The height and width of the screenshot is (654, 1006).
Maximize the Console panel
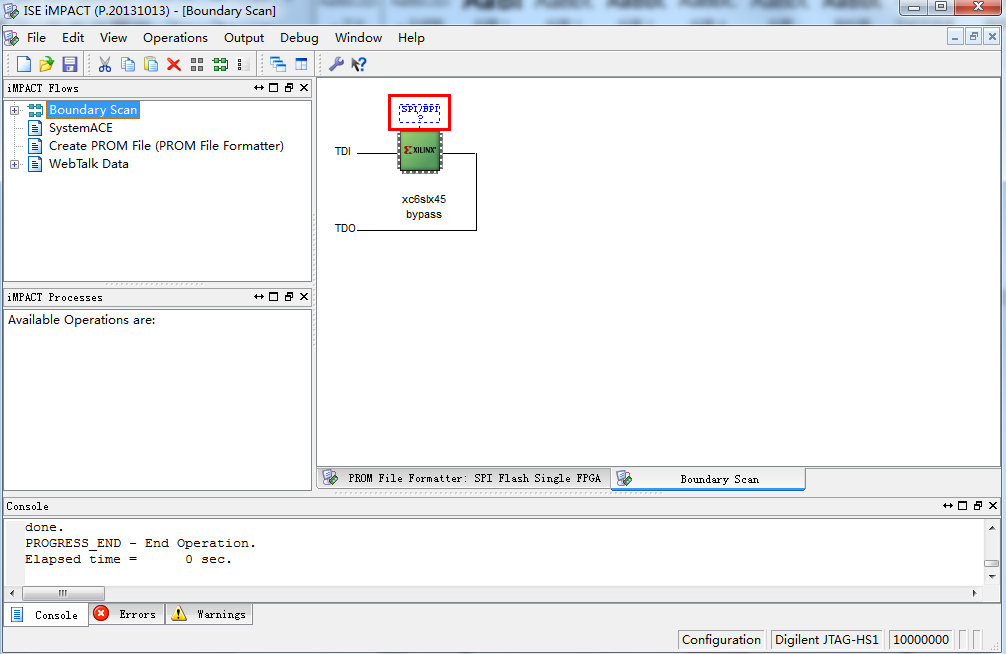click(x=962, y=506)
